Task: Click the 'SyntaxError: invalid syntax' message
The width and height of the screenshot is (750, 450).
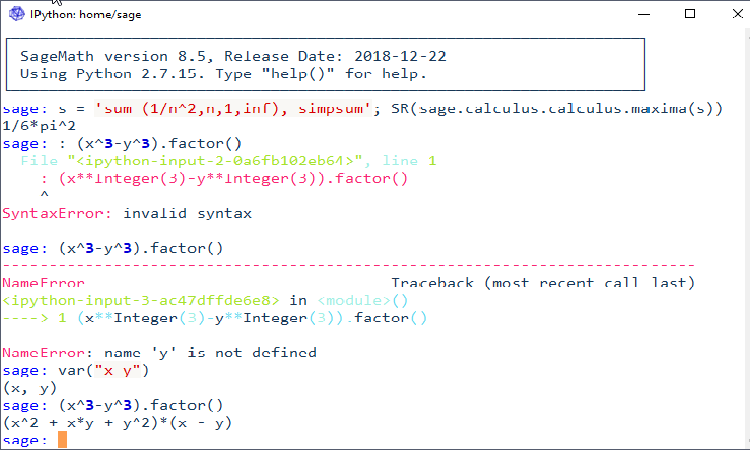Action: [x=127, y=213]
